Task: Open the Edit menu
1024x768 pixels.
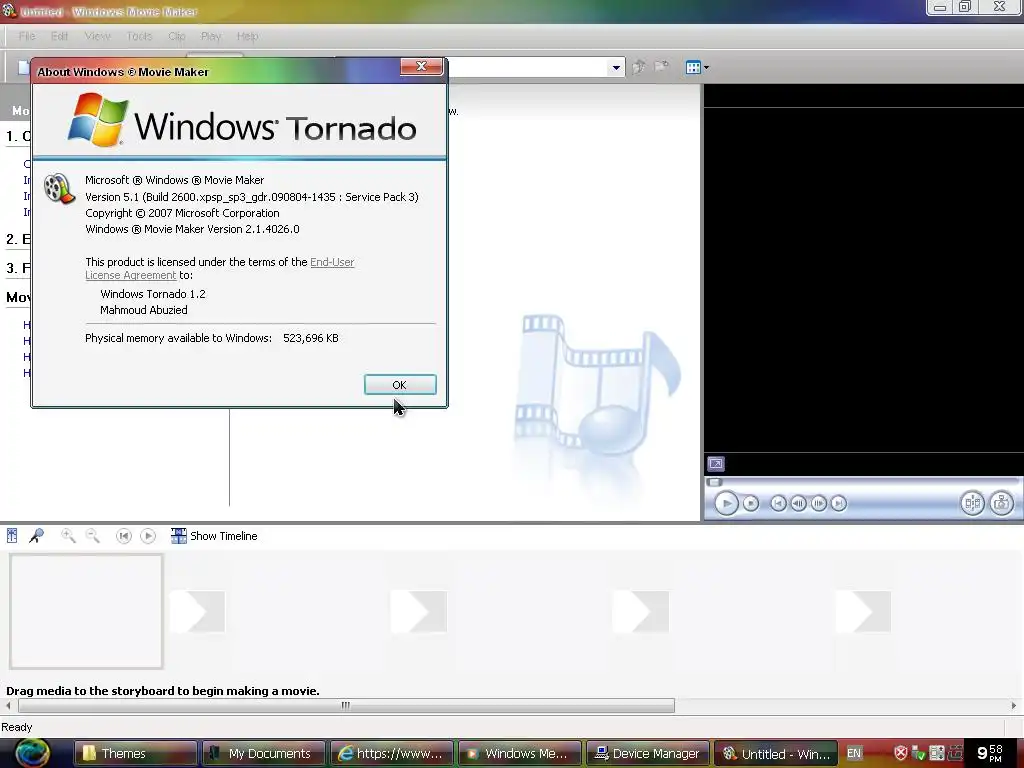Action: [x=59, y=36]
